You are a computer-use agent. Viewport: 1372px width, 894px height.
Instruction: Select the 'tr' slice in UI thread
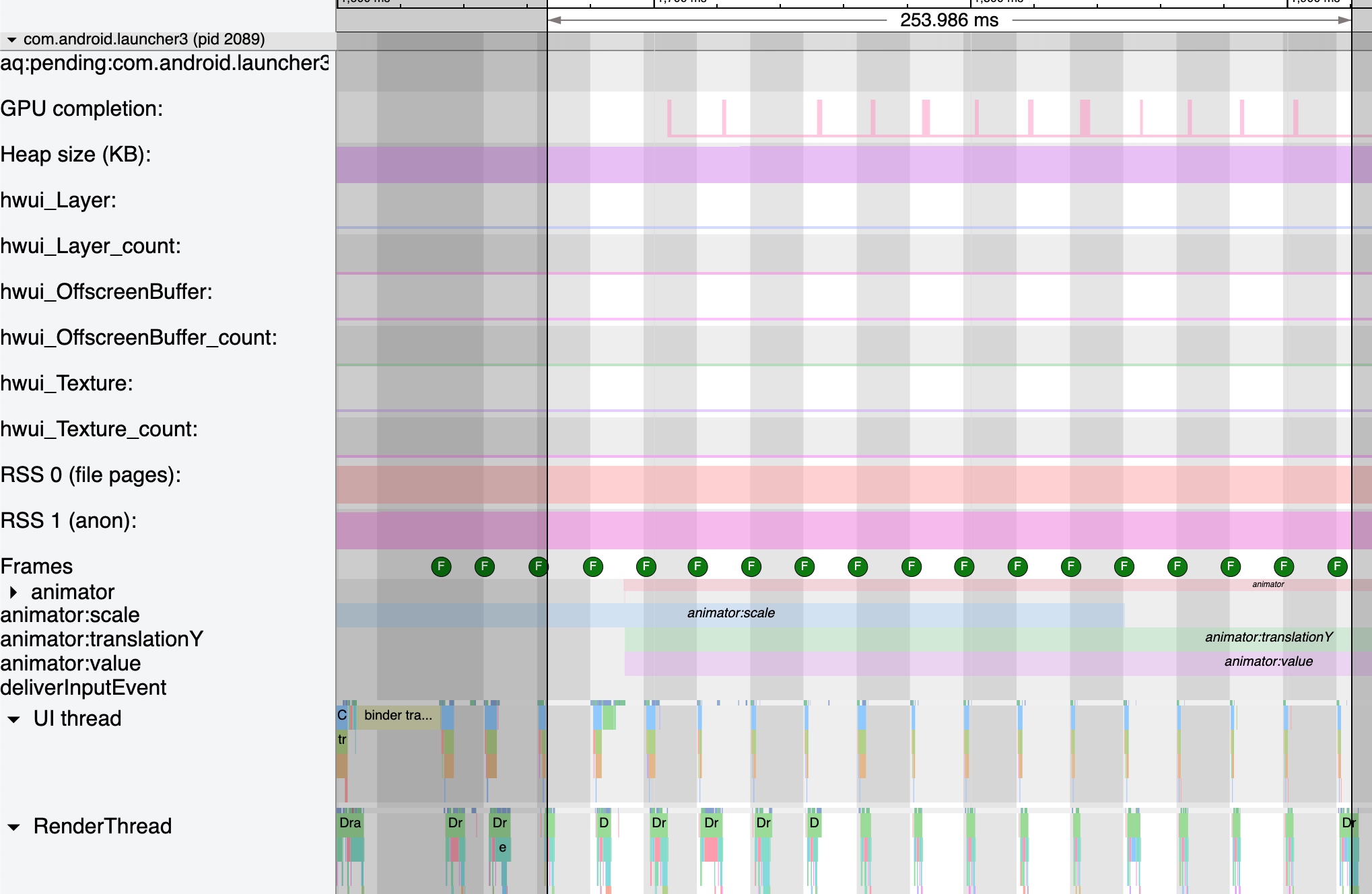tap(341, 740)
